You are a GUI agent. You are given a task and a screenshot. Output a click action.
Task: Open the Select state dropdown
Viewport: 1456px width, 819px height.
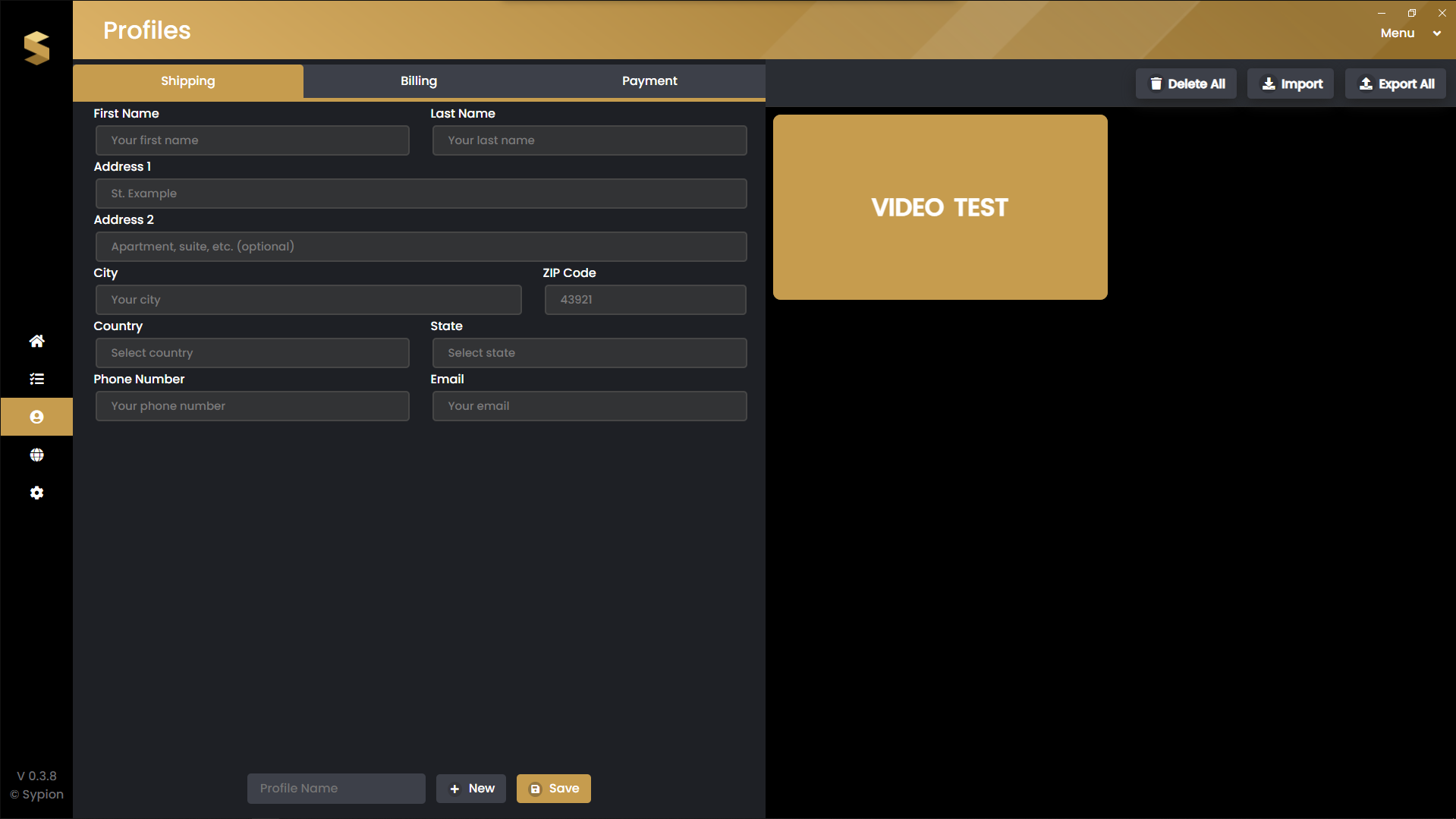tap(590, 353)
